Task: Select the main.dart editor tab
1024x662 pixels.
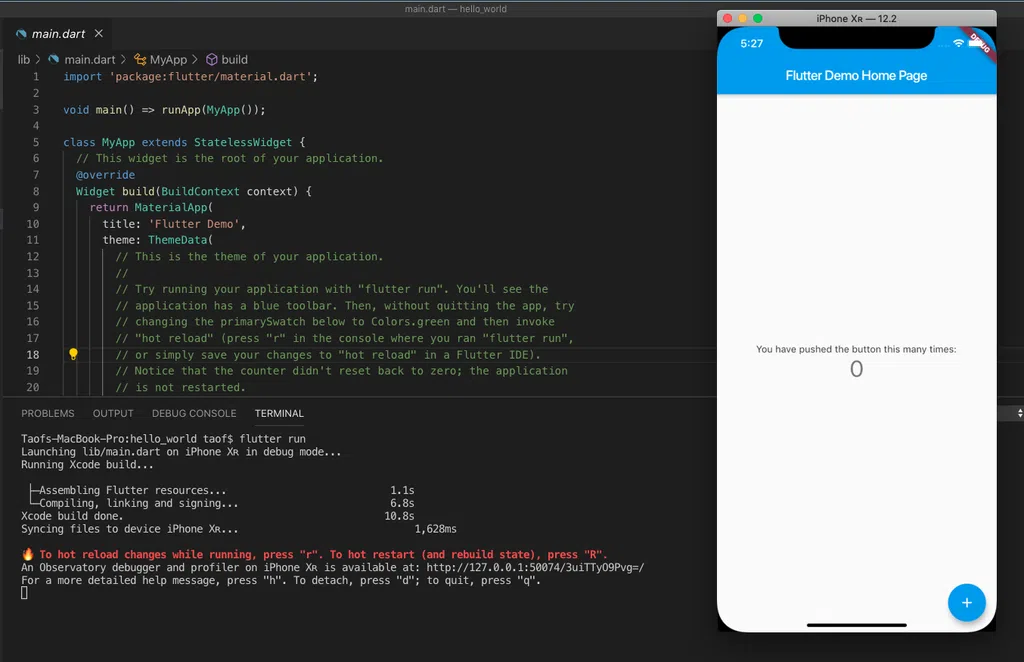Action: pyautogui.click(x=59, y=33)
